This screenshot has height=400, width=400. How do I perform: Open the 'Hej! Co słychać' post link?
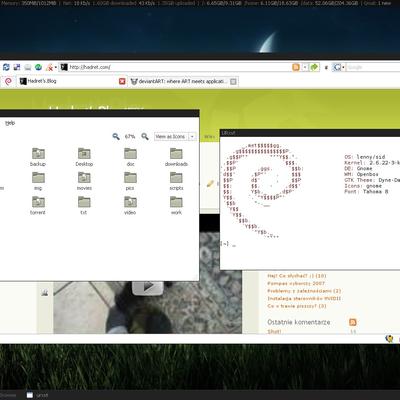click(x=297, y=276)
